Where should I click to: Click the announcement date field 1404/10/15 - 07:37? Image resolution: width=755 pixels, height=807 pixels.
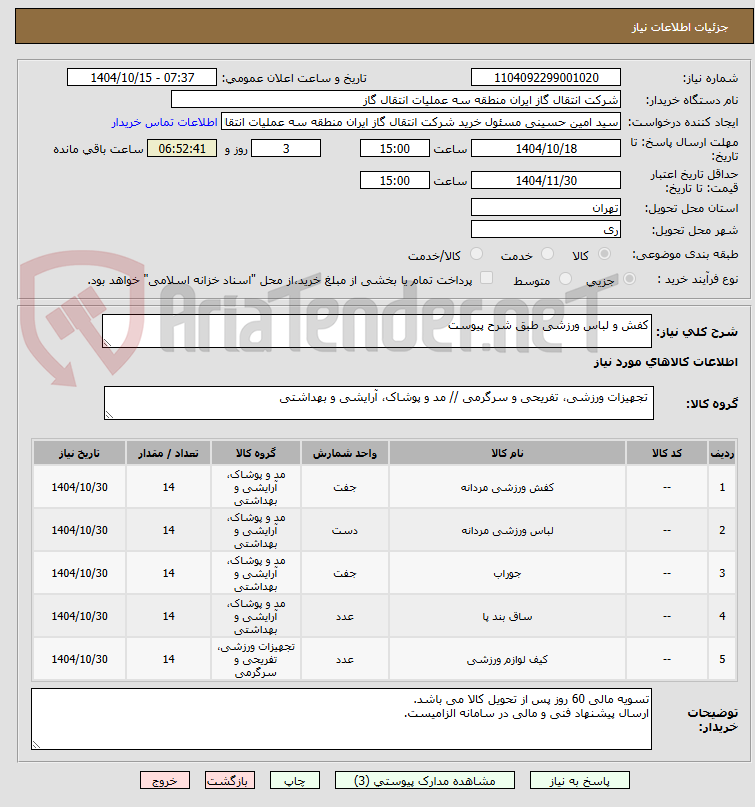tap(142, 78)
